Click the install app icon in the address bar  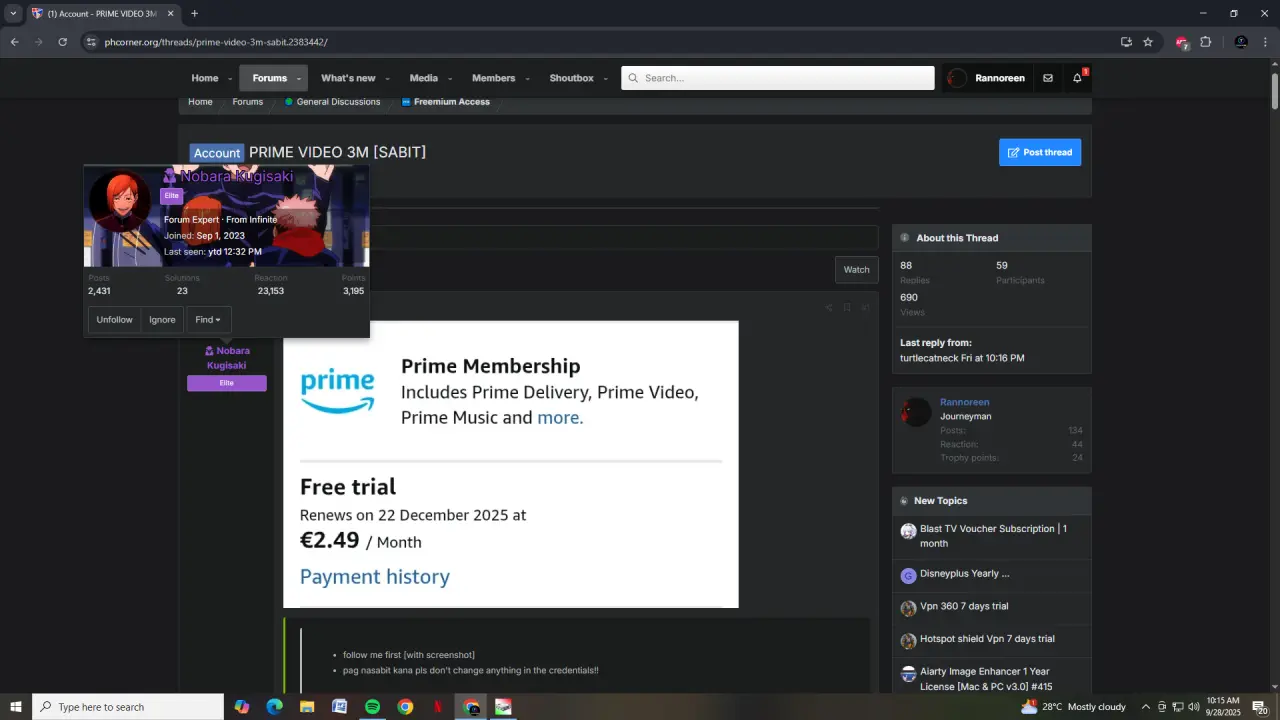1126,42
